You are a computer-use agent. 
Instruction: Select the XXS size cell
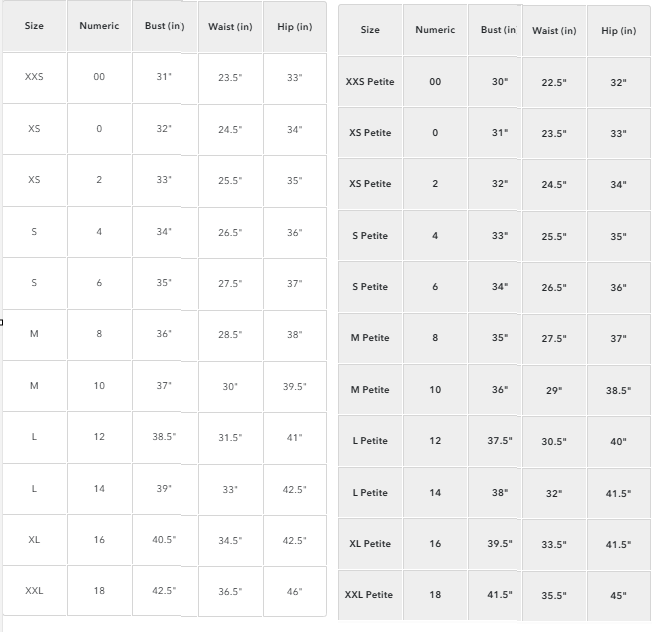coord(34,77)
